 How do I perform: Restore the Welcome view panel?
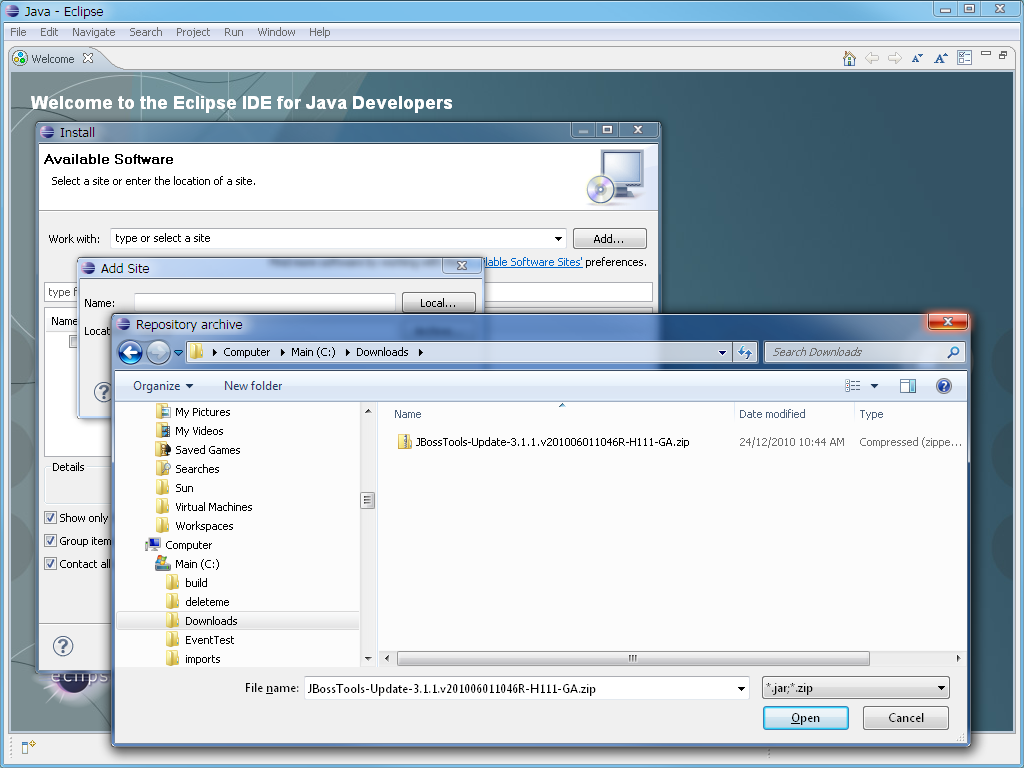tap(1003, 55)
